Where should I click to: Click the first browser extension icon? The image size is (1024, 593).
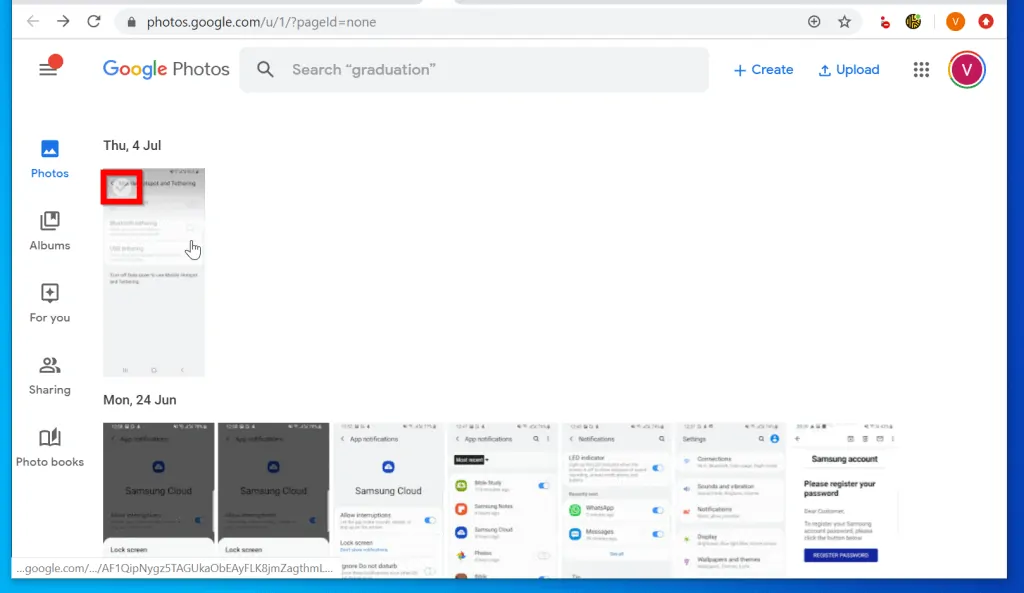coord(884,21)
